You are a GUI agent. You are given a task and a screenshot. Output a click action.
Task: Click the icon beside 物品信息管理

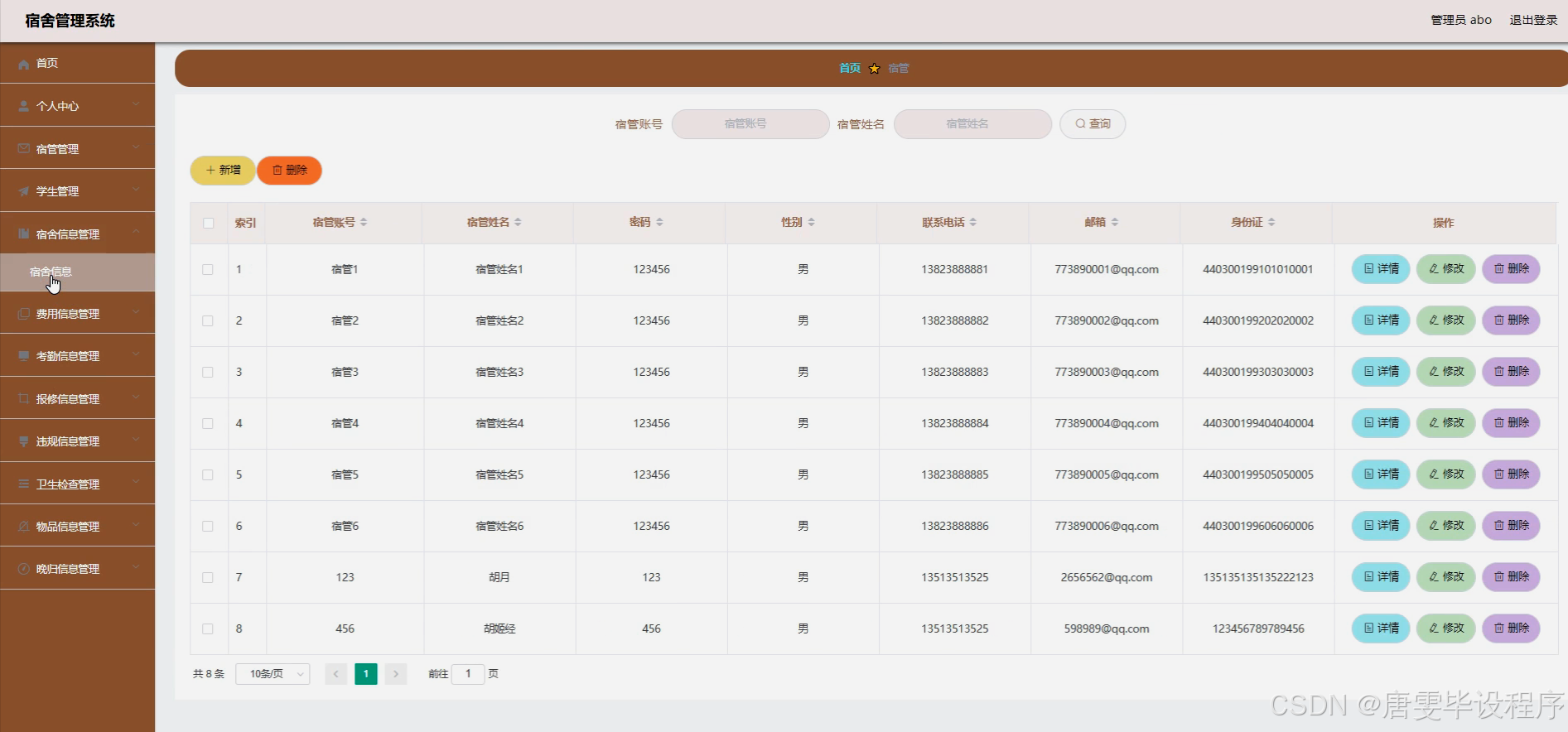tap(24, 527)
